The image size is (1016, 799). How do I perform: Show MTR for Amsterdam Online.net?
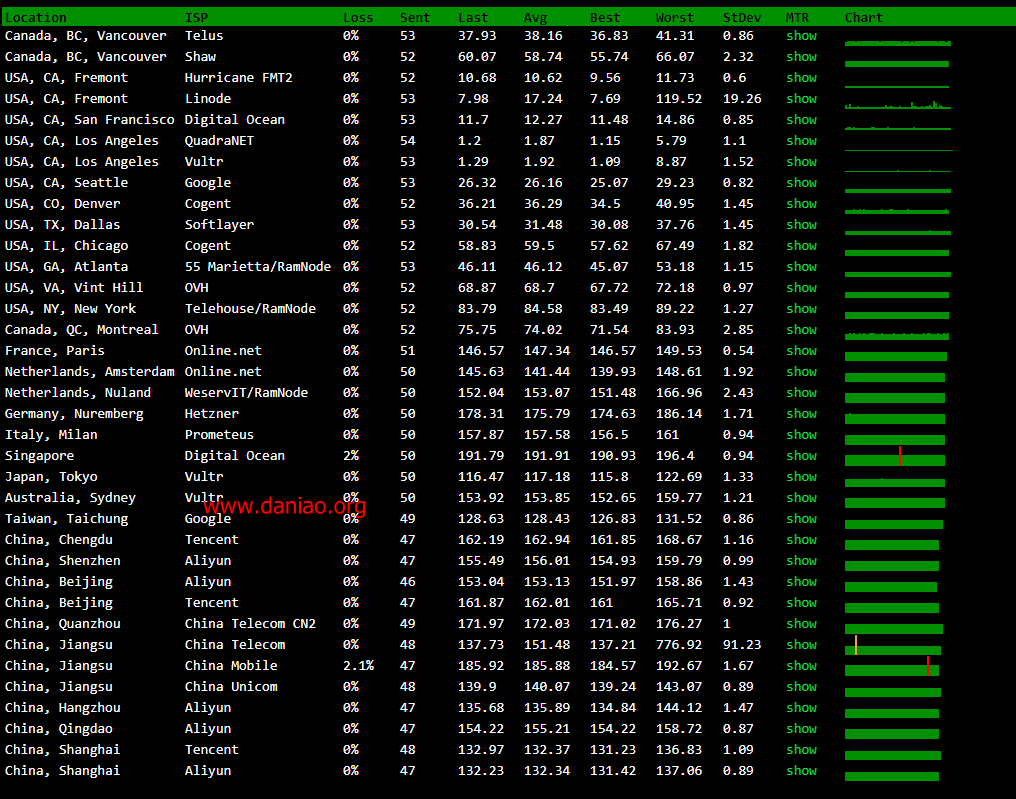coord(802,372)
